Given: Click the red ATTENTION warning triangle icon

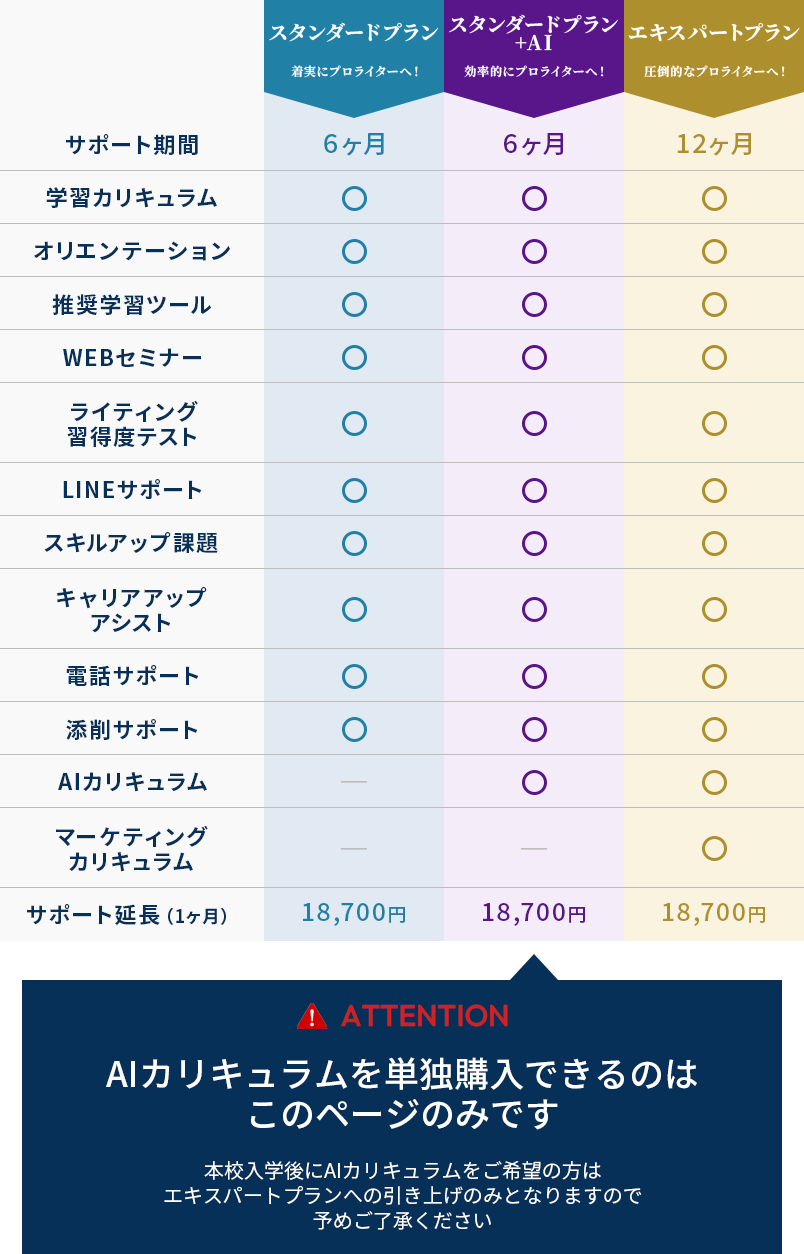Looking at the screenshot, I should (x=312, y=1016).
